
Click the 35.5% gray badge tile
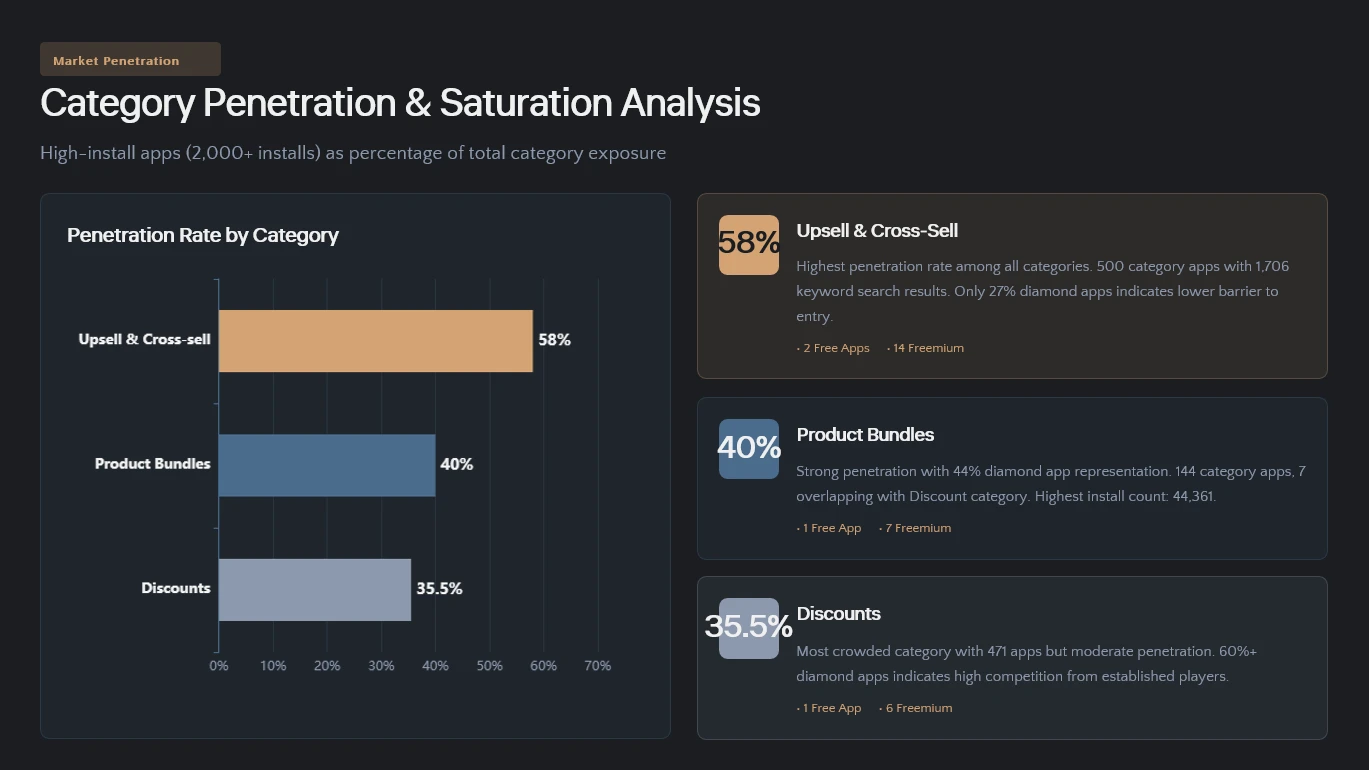pyautogui.click(x=748, y=628)
